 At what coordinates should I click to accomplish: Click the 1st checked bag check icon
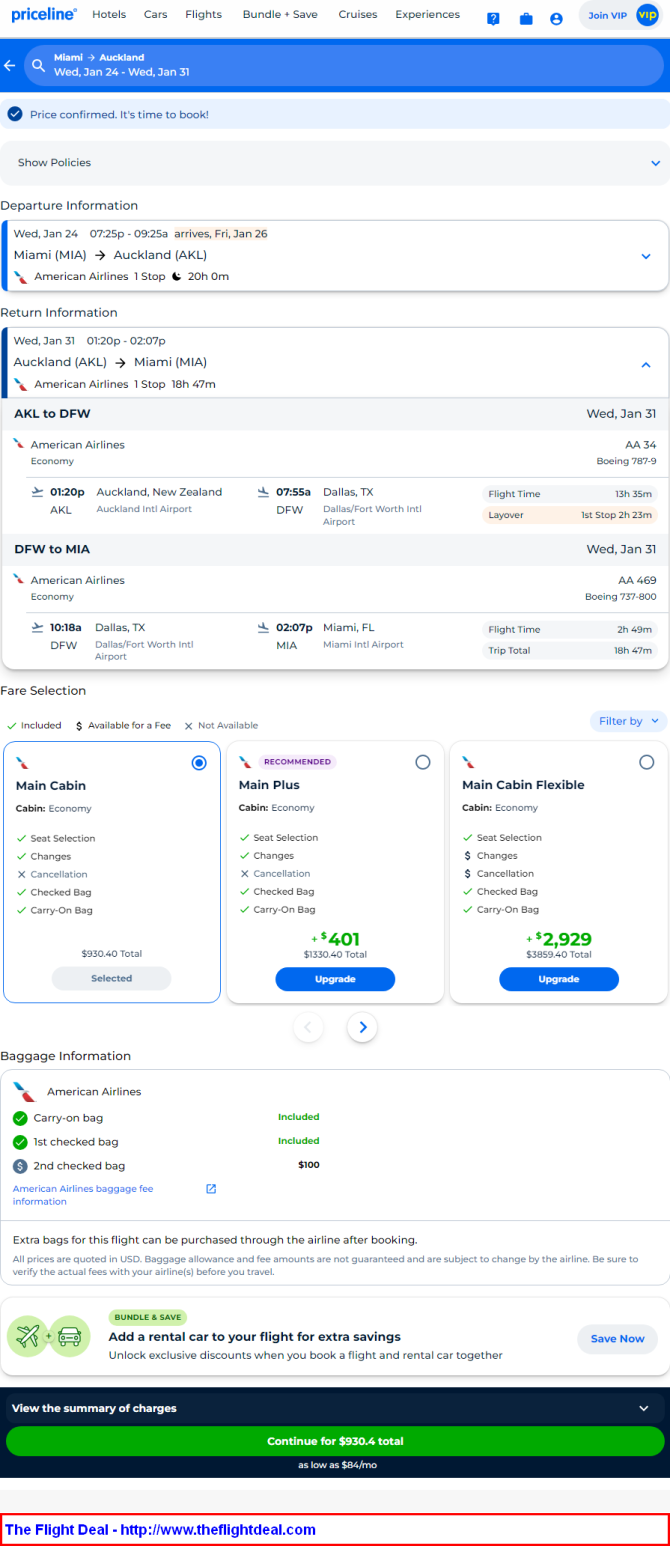[20, 1142]
